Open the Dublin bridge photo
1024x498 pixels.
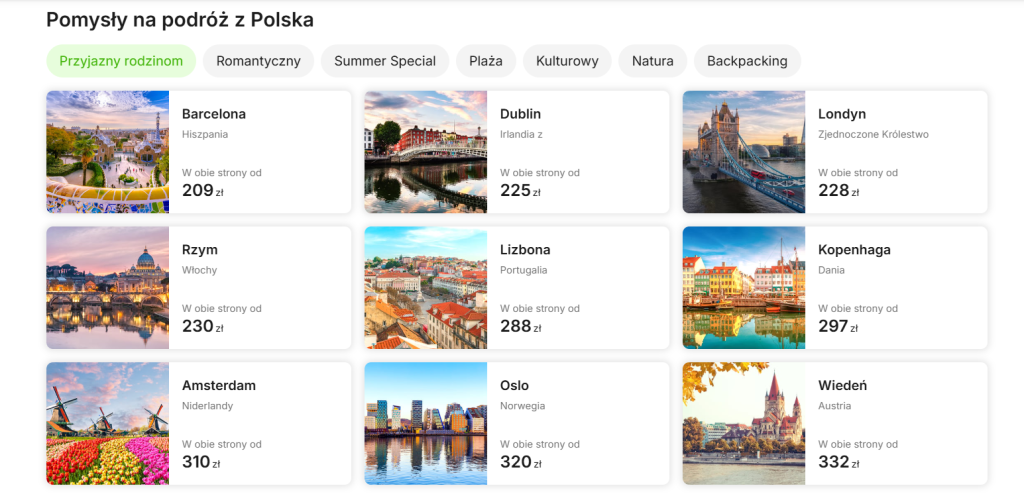[x=425, y=152]
